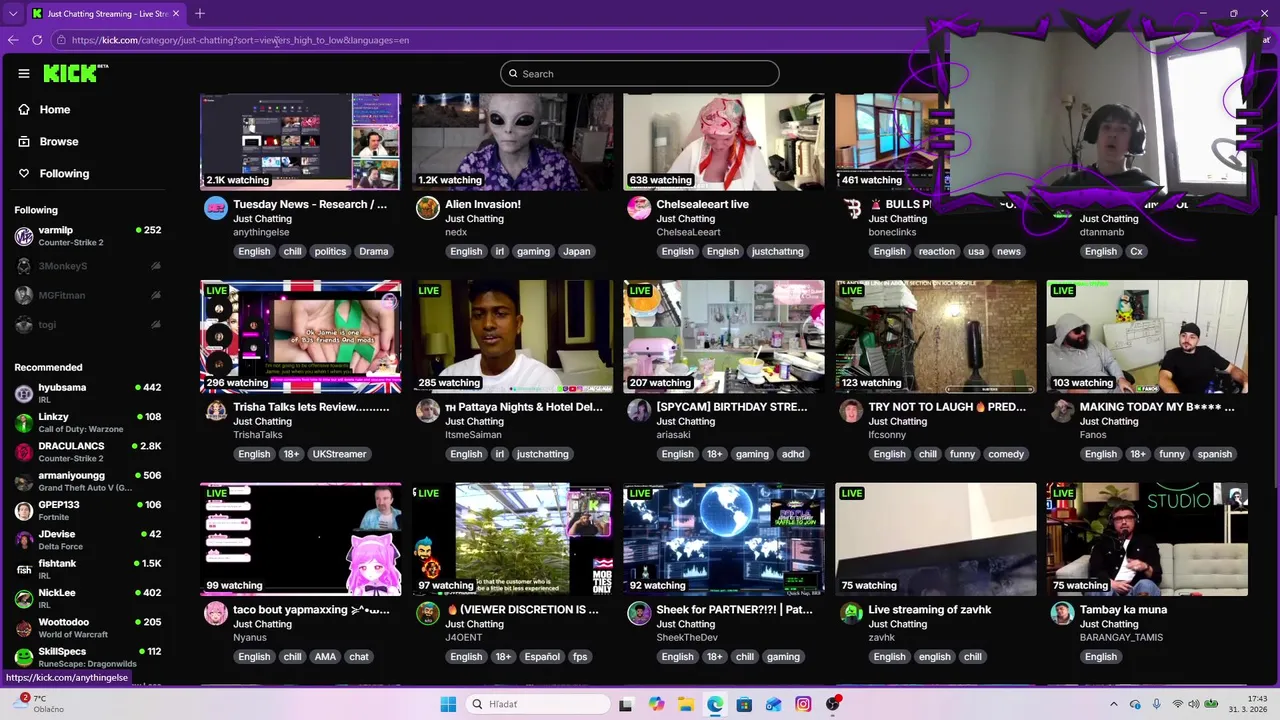Go back in the browser

coord(13,40)
